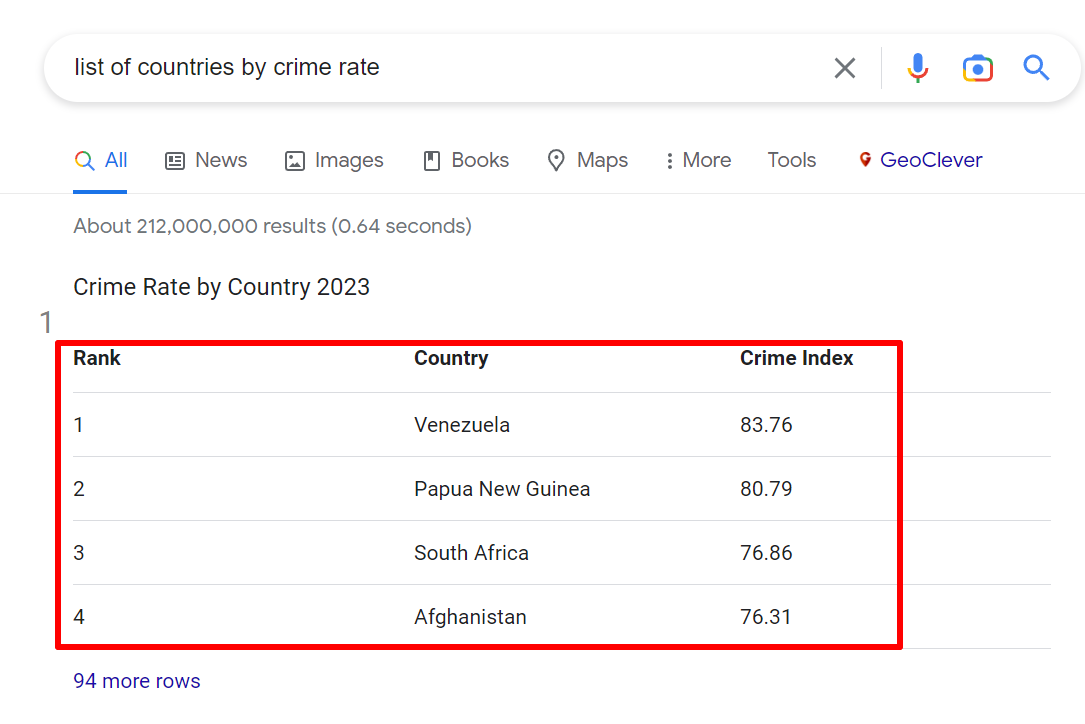Viewport: 1085px width, 724px height.
Task: Click the News tab newspaper icon
Action: point(175,161)
